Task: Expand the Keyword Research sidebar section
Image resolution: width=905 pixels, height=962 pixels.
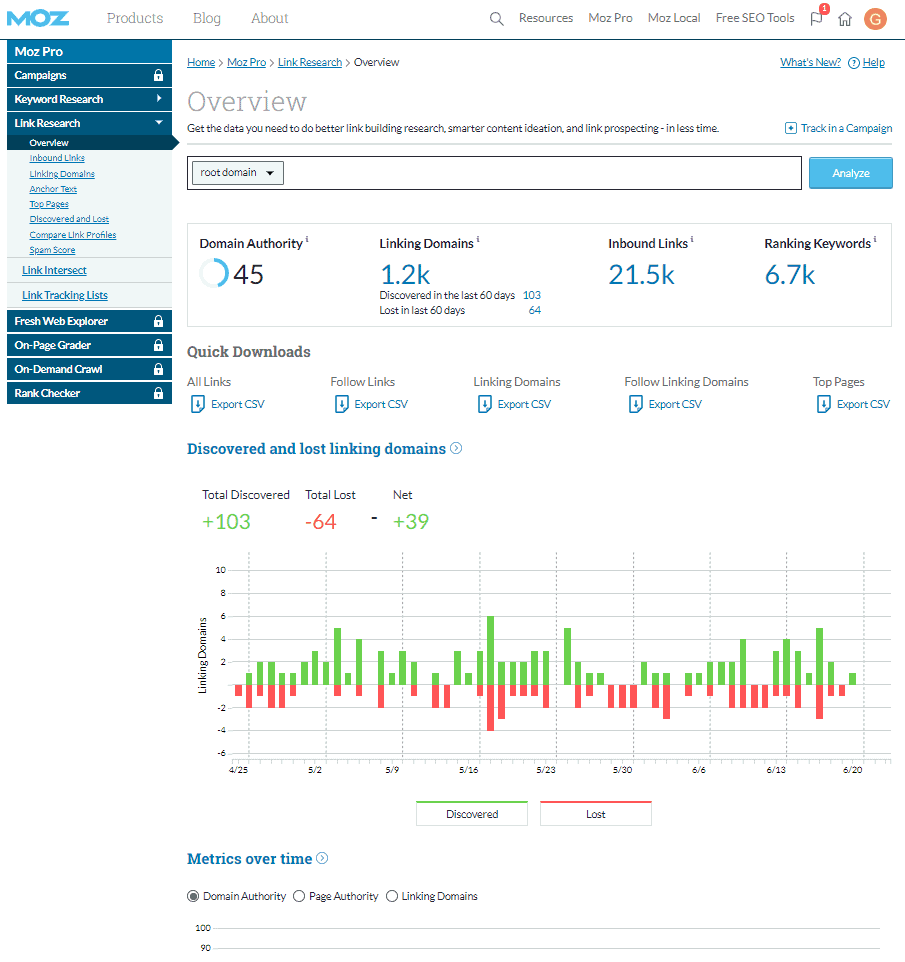Action: 89,99
